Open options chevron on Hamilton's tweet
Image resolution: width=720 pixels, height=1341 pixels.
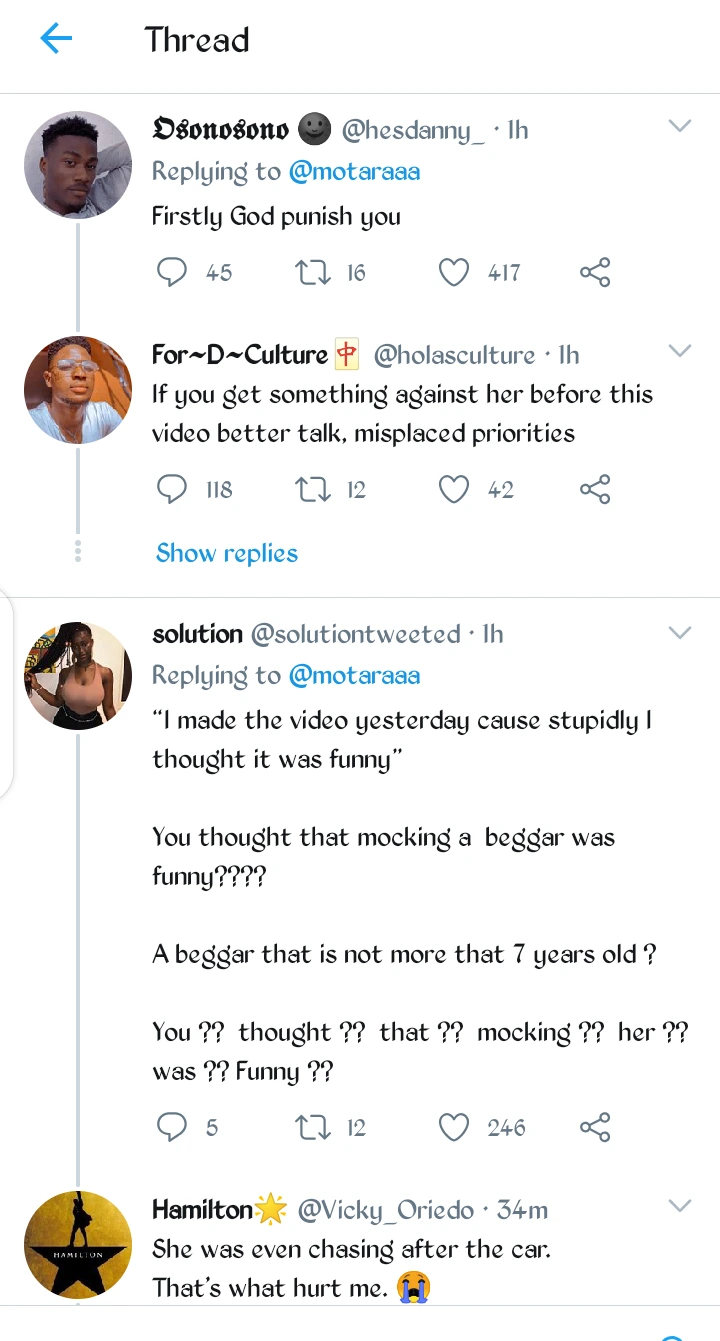pyautogui.click(x=679, y=1206)
